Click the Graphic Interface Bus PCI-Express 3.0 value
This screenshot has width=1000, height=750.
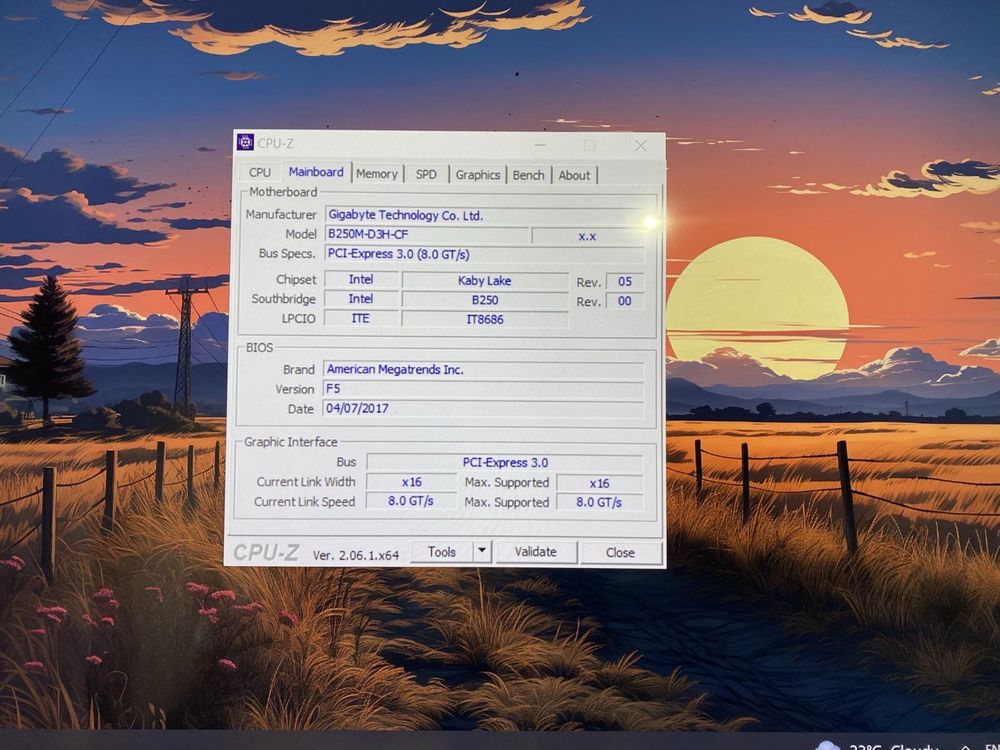coord(504,462)
